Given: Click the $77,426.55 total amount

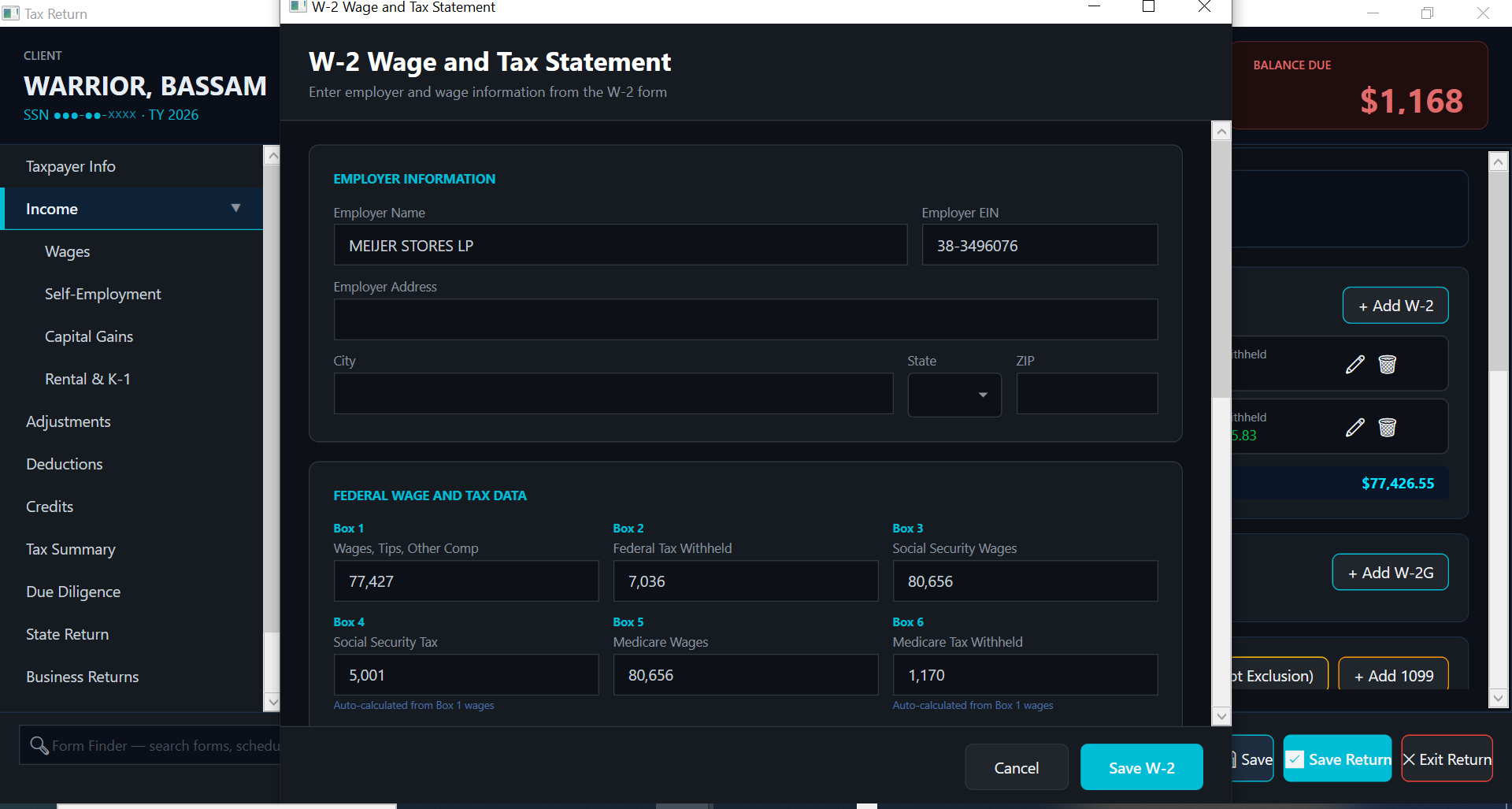Looking at the screenshot, I should point(1398,483).
